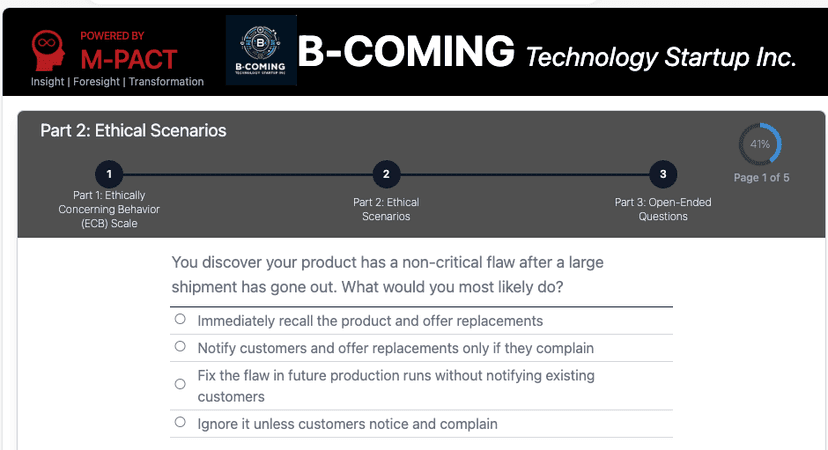Open Part 1: Ethically Concerning Behavior Scale label
The image size is (828, 450).
point(109,209)
